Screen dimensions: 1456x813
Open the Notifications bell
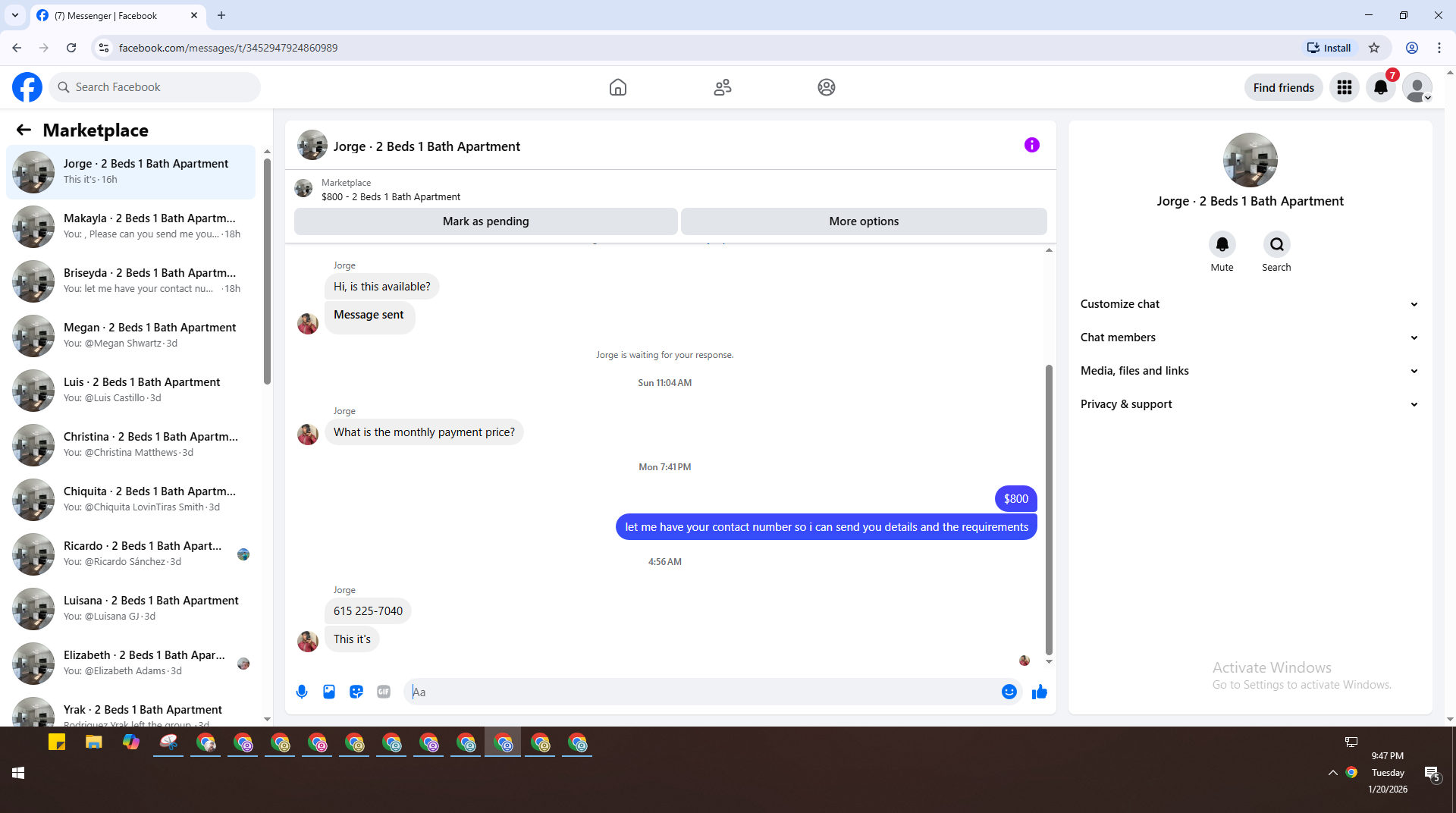click(x=1381, y=87)
